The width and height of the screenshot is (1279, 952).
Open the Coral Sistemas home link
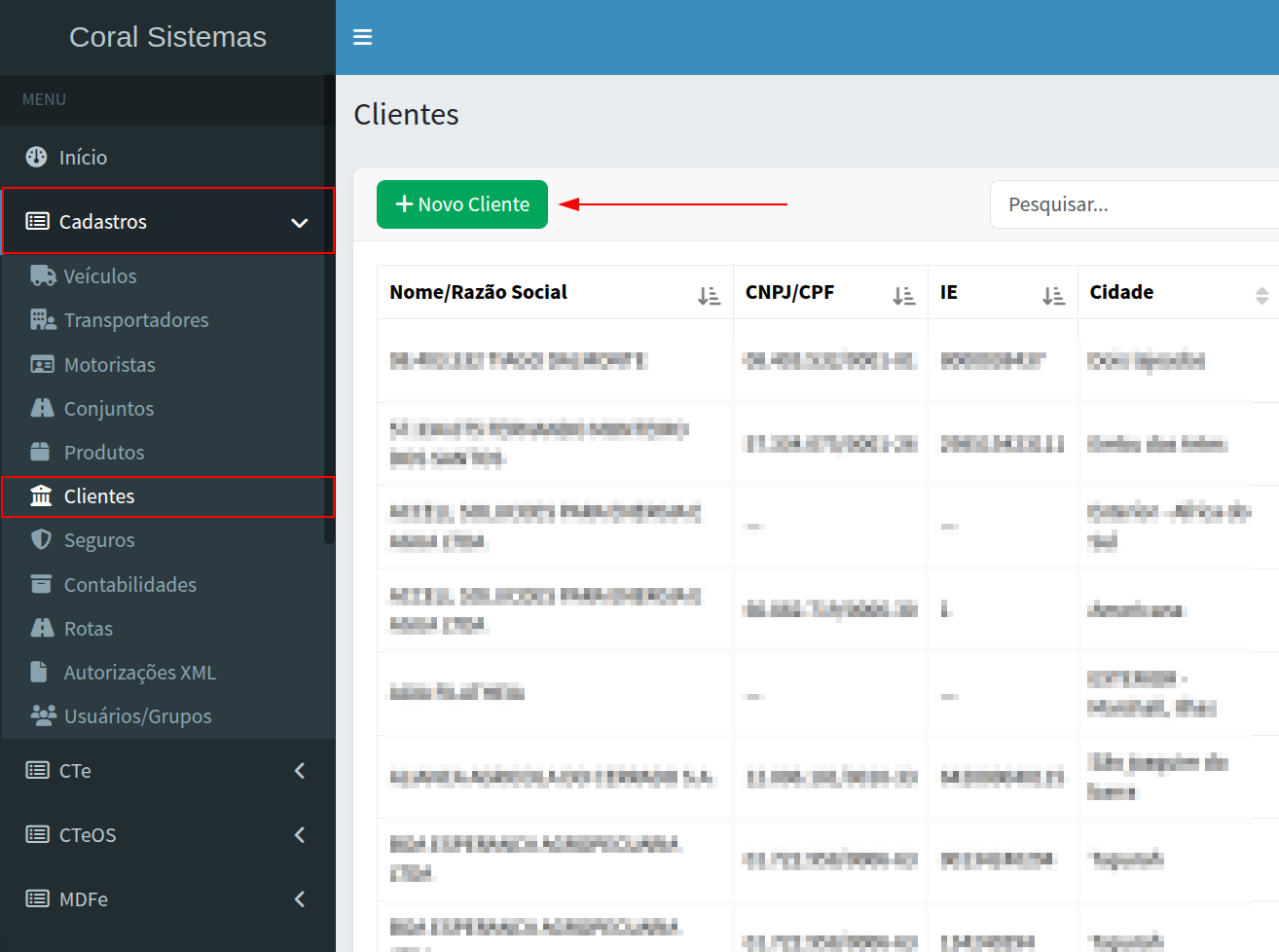pyautogui.click(x=167, y=37)
